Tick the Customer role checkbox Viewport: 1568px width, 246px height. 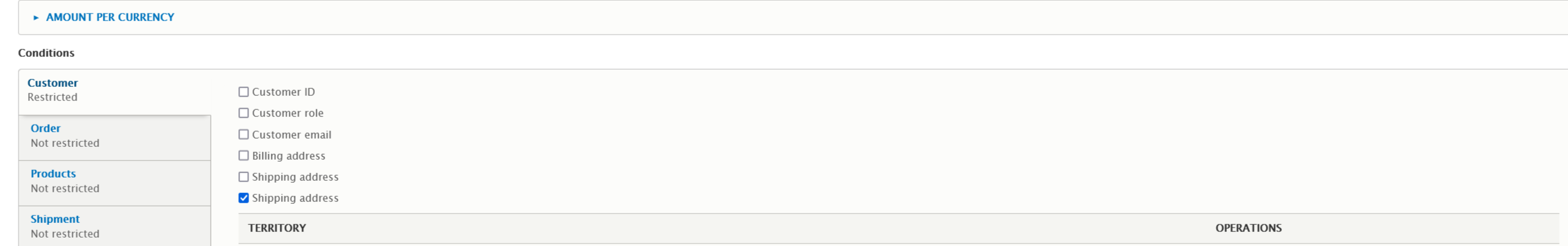tap(243, 113)
